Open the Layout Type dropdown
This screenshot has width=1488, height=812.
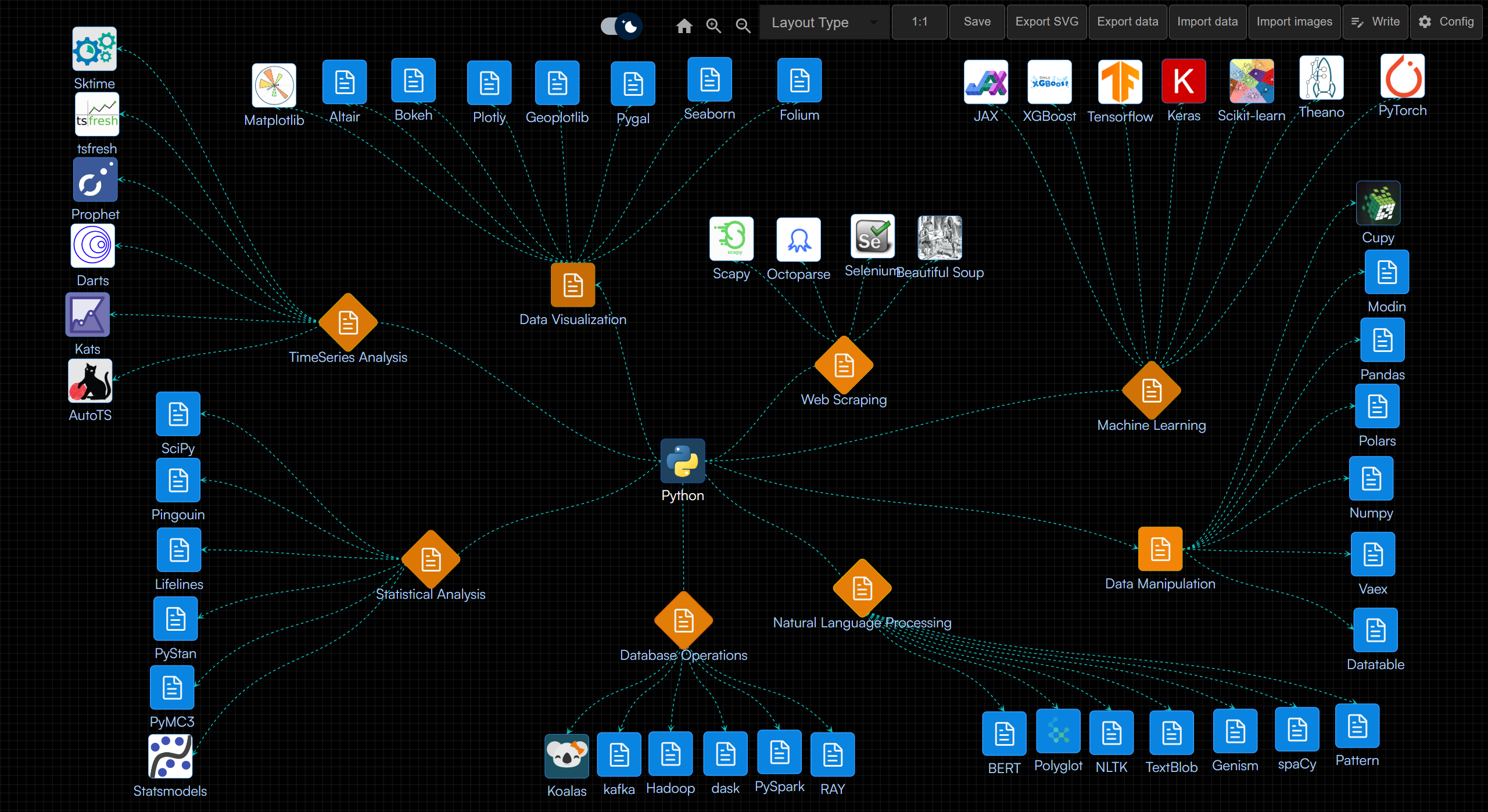[823, 23]
